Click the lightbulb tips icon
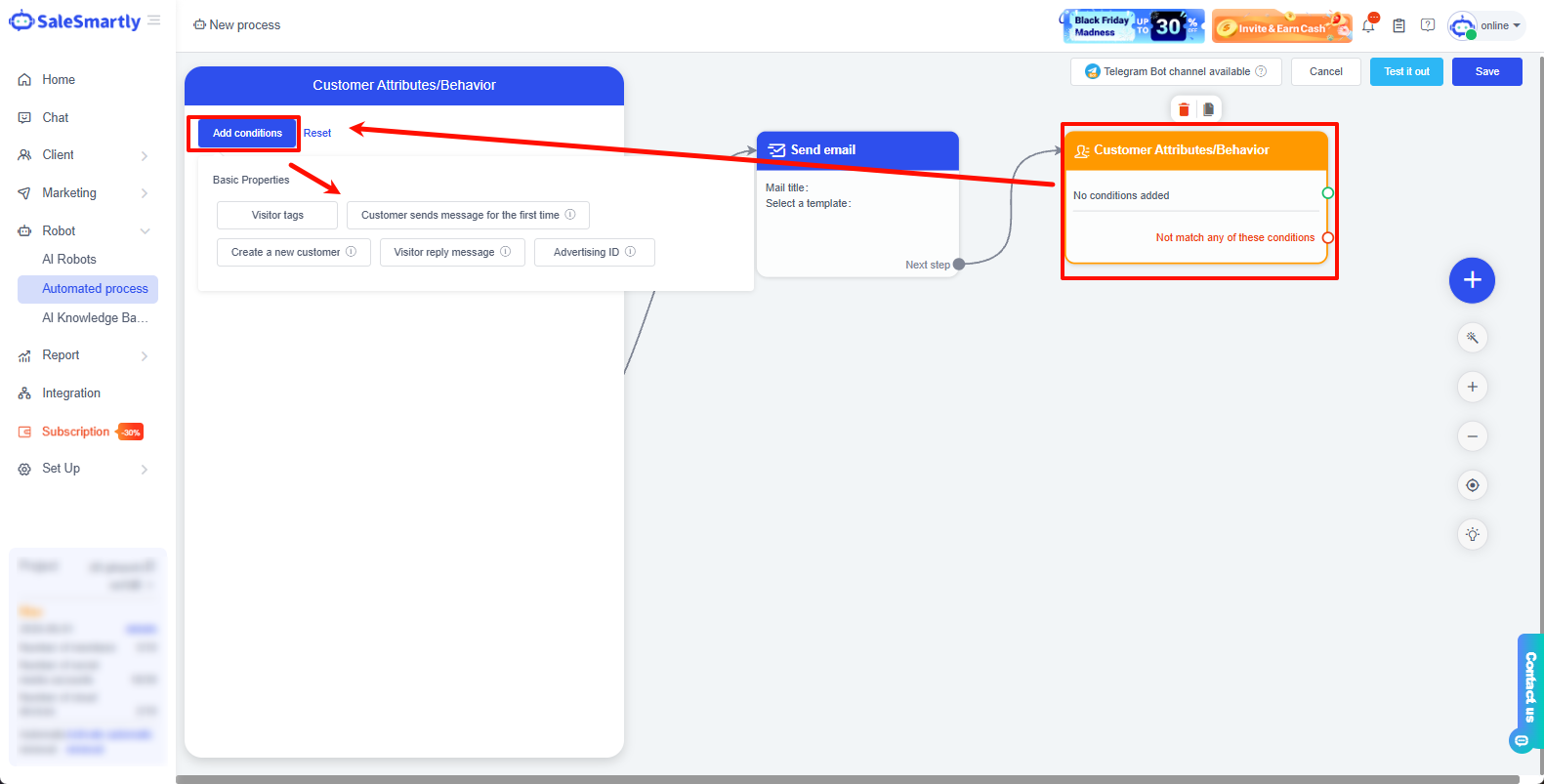Viewport: 1544px width, 784px height. coord(1472,534)
